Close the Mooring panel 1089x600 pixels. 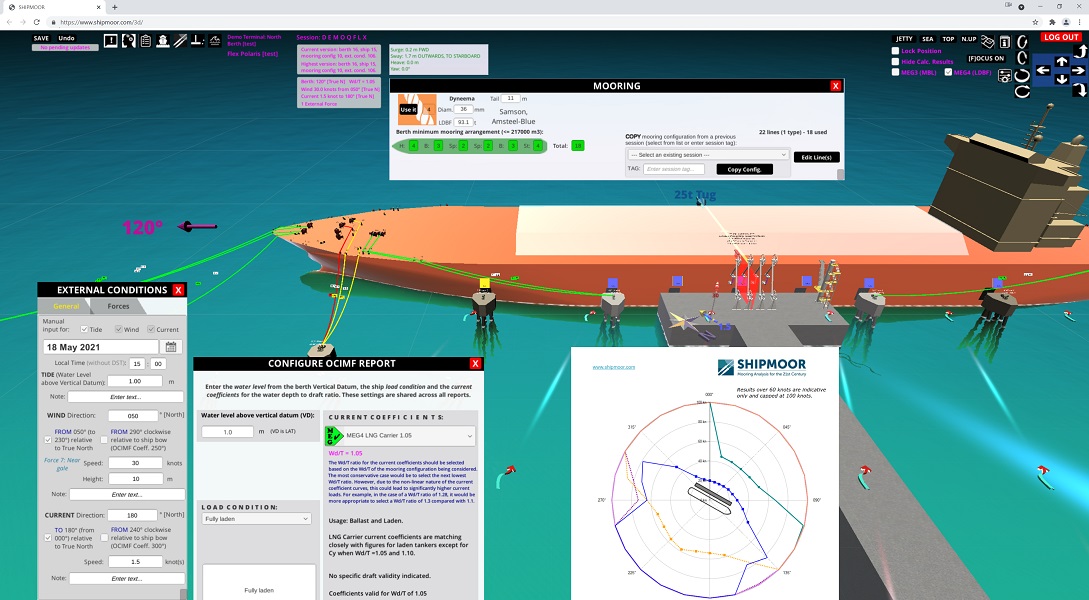tap(836, 85)
